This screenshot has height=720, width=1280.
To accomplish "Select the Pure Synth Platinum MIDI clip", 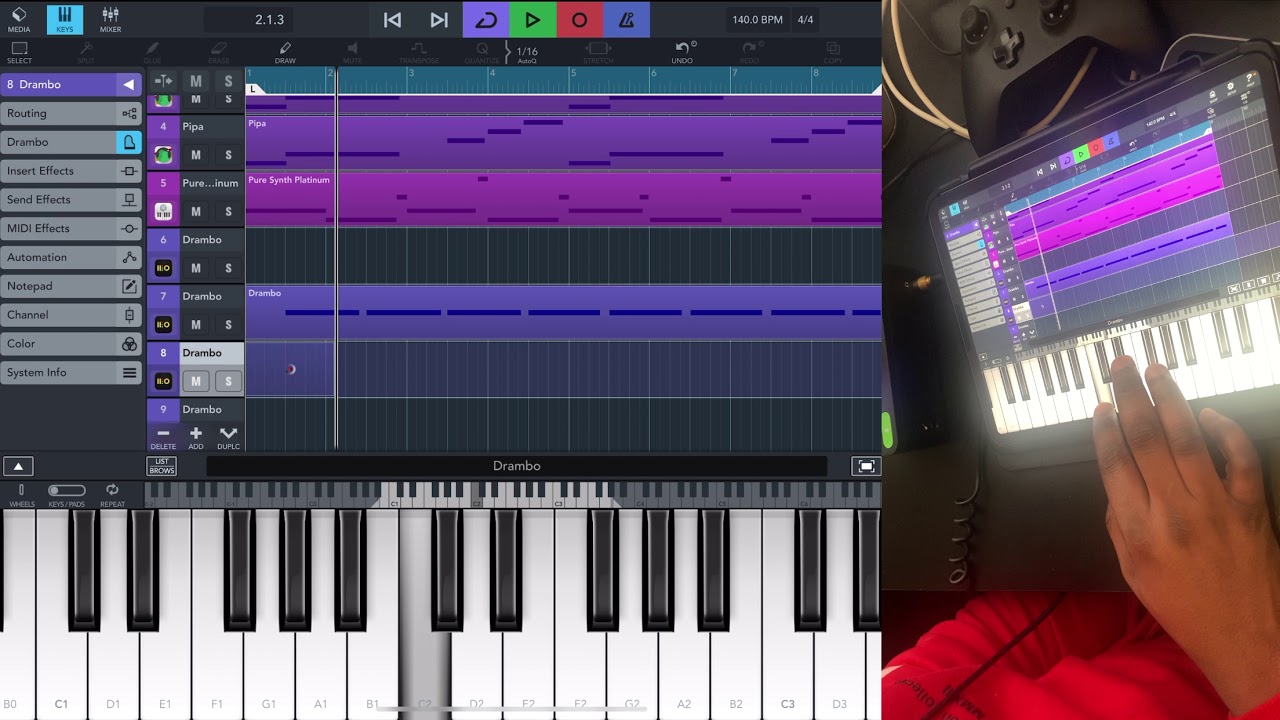I will pyautogui.click(x=563, y=199).
